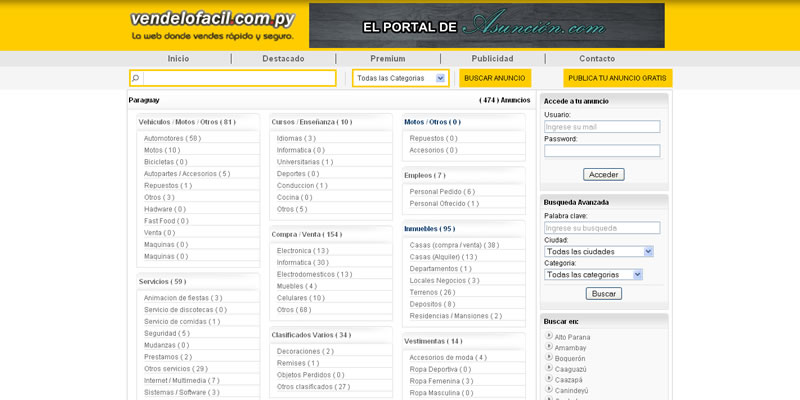Click the arrow icon beside Boquerón
Viewport: 800px width, 400px height.
pyautogui.click(x=549, y=358)
